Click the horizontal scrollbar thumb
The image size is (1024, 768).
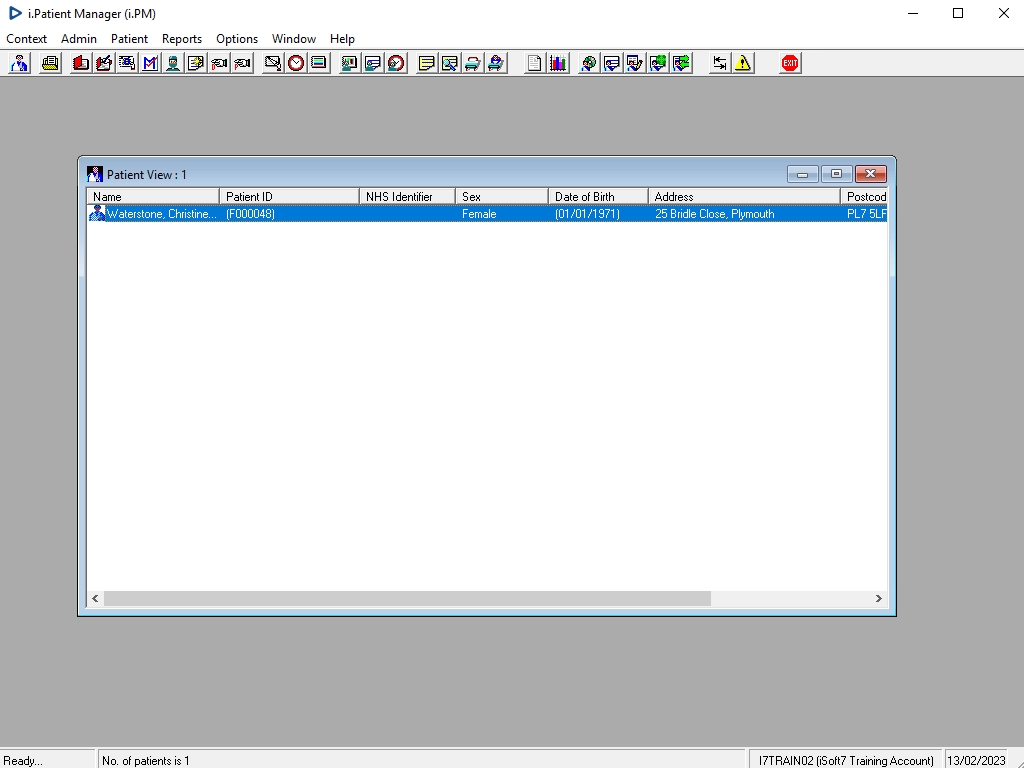[407, 598]
